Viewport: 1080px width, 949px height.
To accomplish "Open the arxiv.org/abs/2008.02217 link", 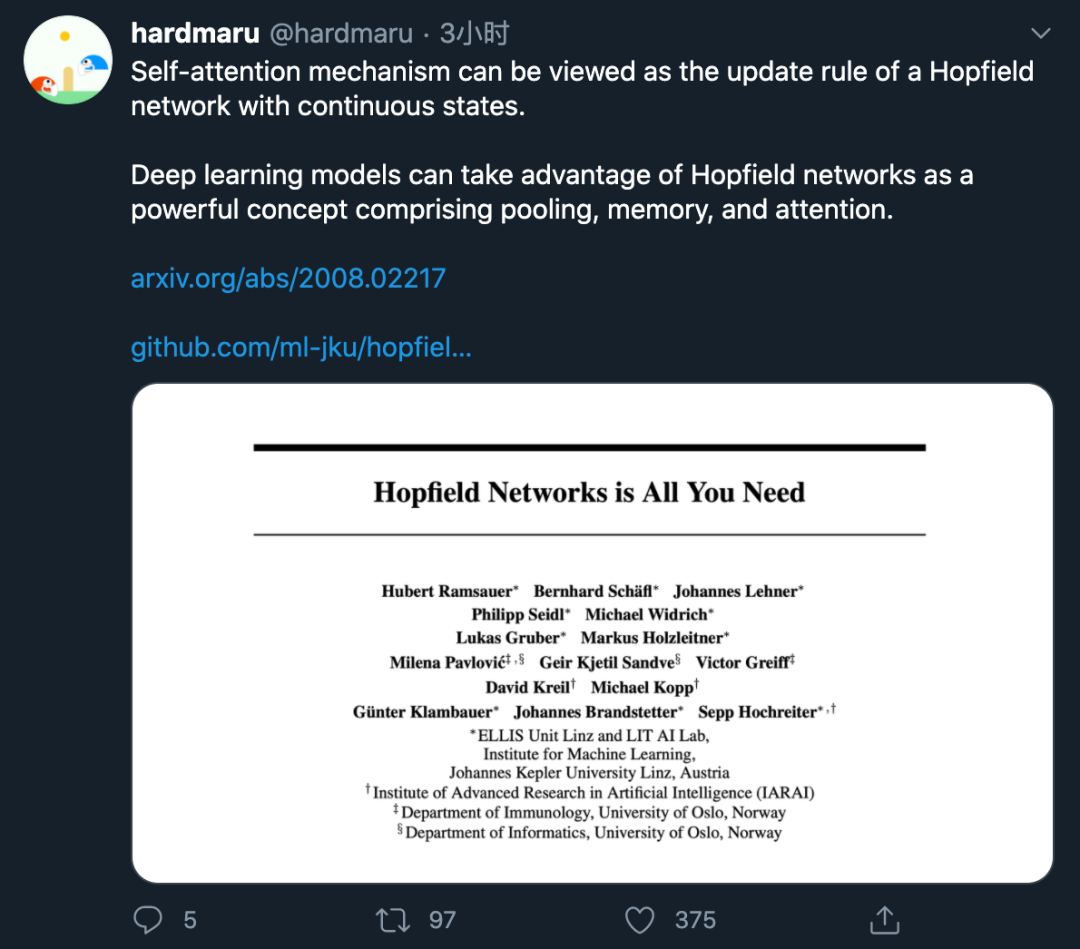I will (288, 278).
